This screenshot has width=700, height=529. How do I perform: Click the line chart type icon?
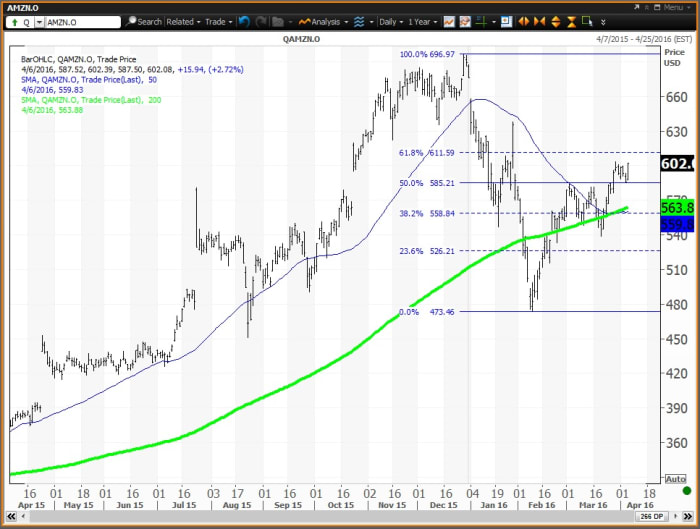449,21
